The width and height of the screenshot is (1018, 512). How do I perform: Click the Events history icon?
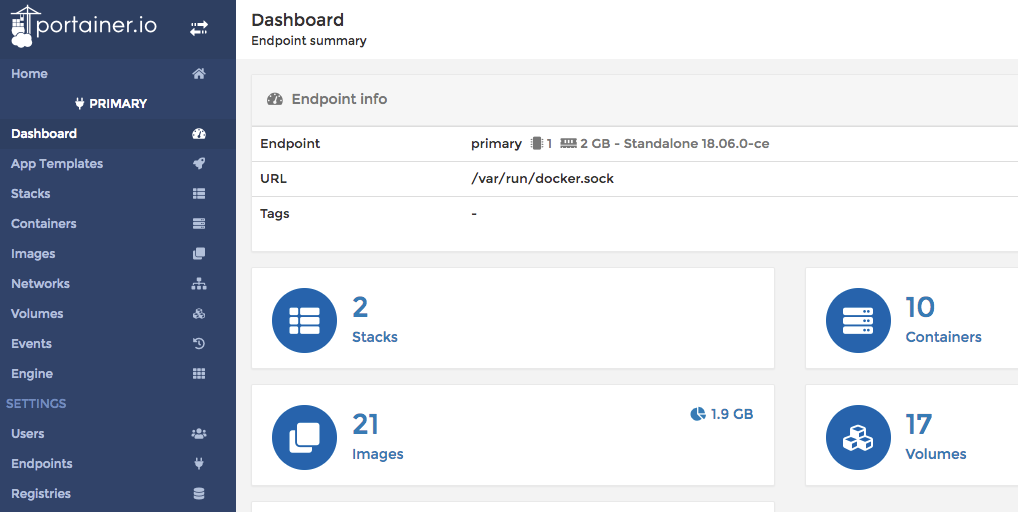(199, 344)
